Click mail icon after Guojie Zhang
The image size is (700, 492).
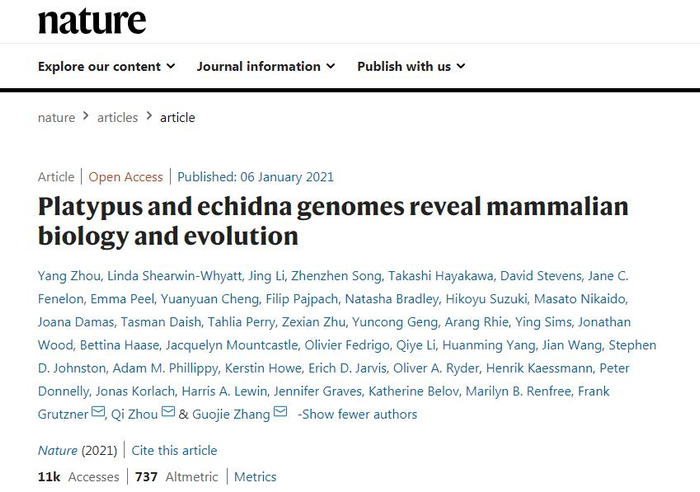coord(280,414)
